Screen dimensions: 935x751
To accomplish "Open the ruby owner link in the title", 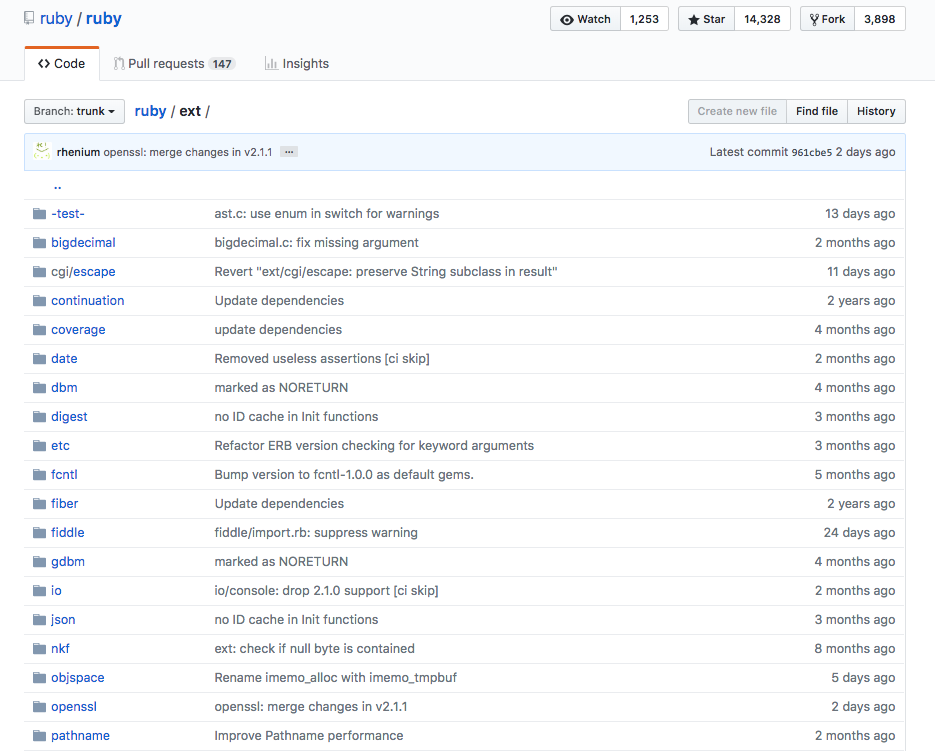I will 56,18.
